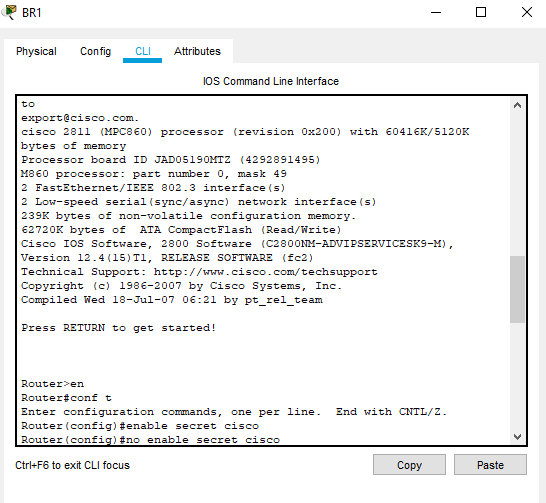Viewport: 546px width, 503px height.
Task: Click the 'Technical Support' URL line
Action: point(199,272)
